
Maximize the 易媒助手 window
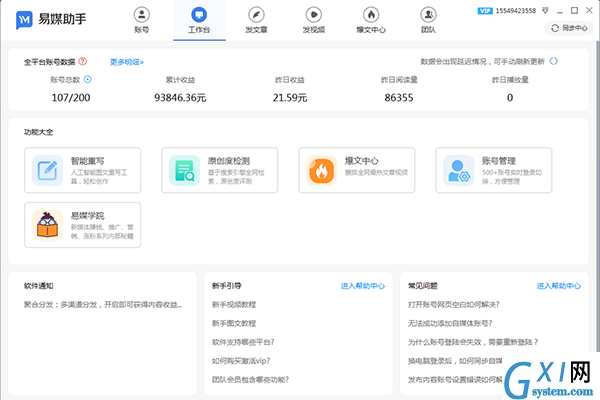click(574, 11)
